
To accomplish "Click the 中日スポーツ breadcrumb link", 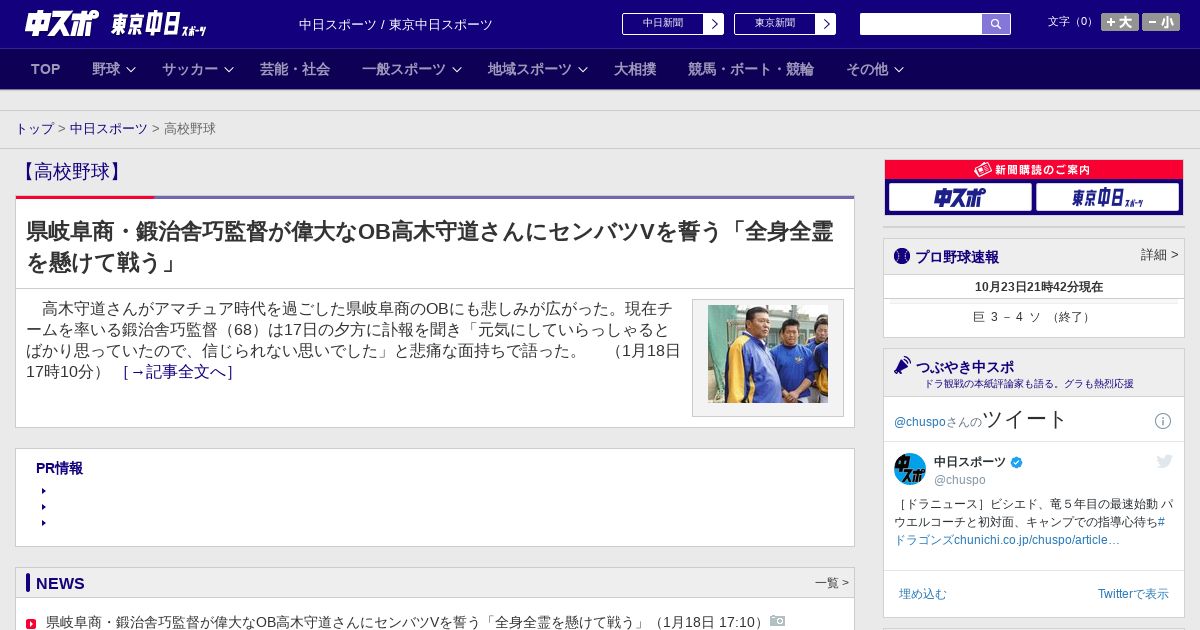I will (x=109, y=129).
